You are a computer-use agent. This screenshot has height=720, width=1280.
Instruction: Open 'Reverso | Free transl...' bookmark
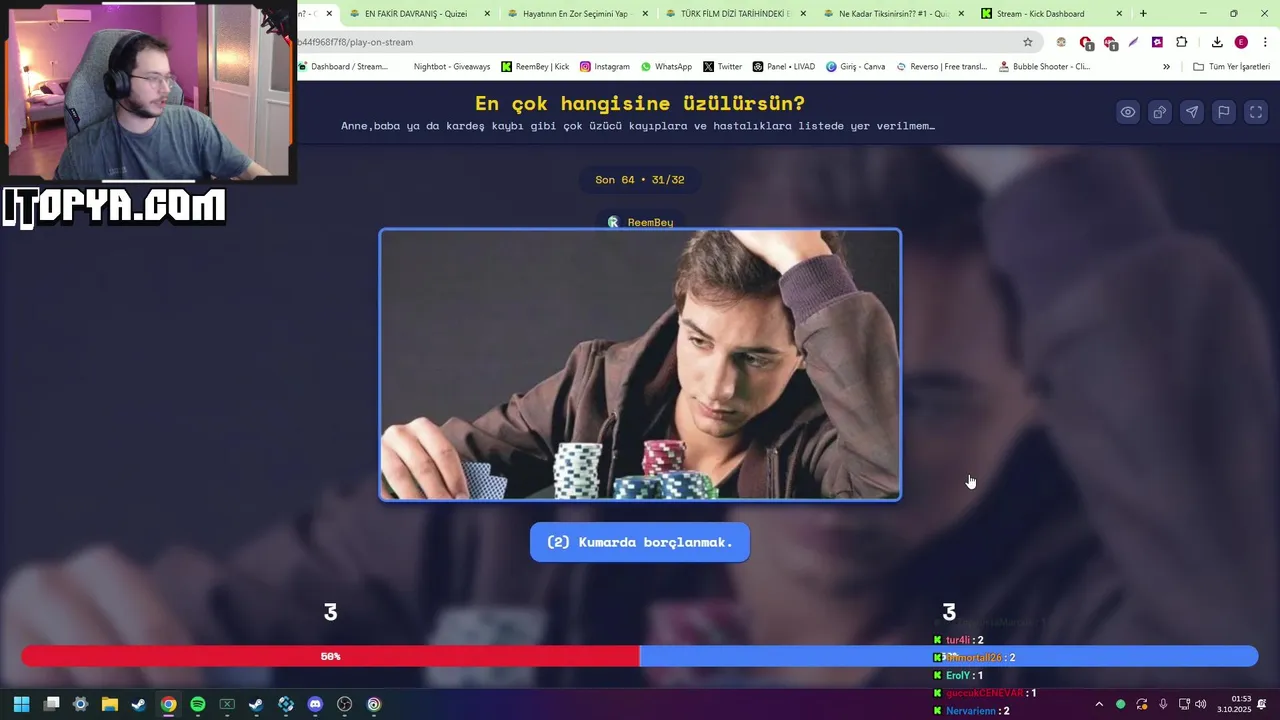pos(941,67)
